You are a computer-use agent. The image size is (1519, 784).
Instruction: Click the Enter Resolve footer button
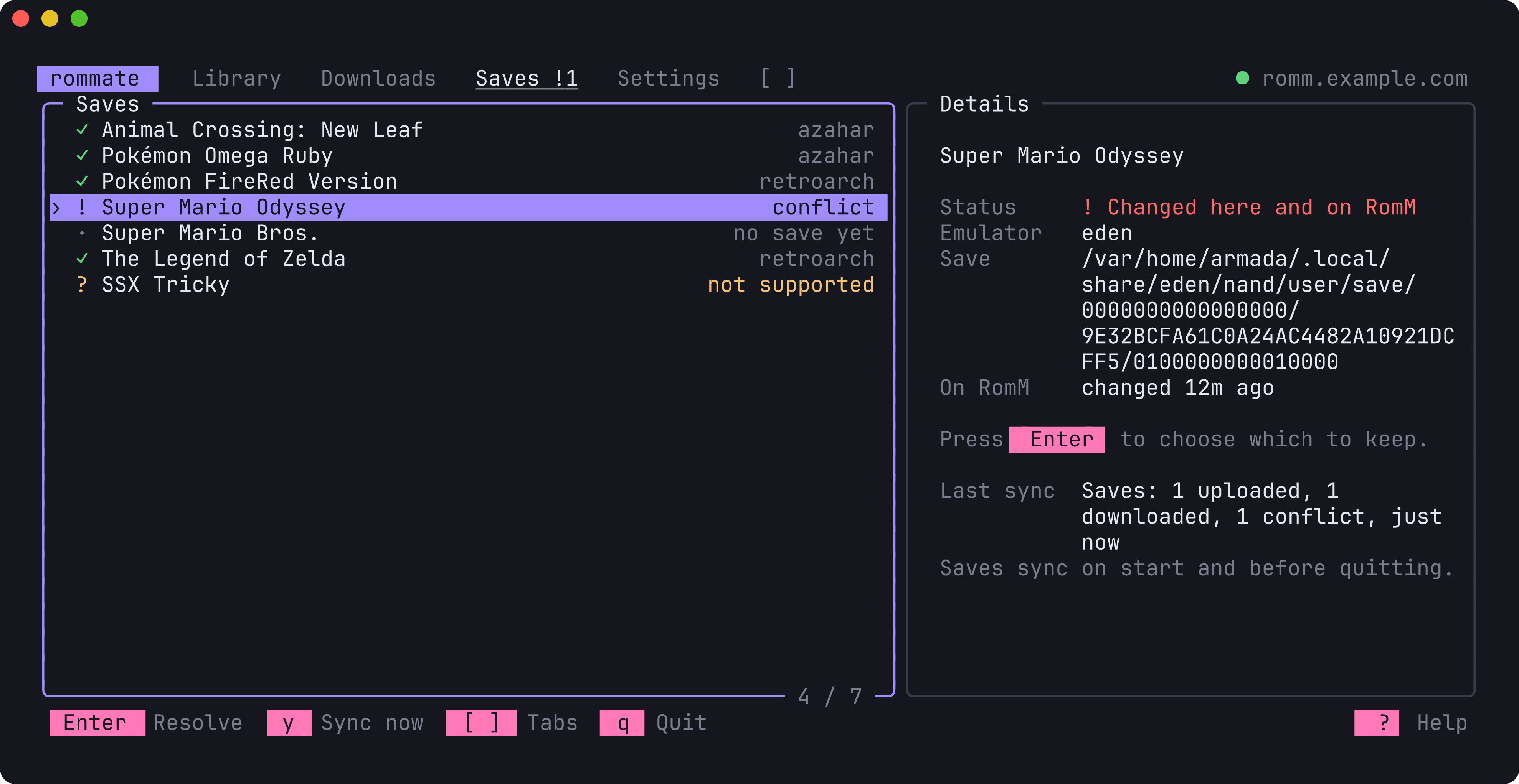pos(146,723)
